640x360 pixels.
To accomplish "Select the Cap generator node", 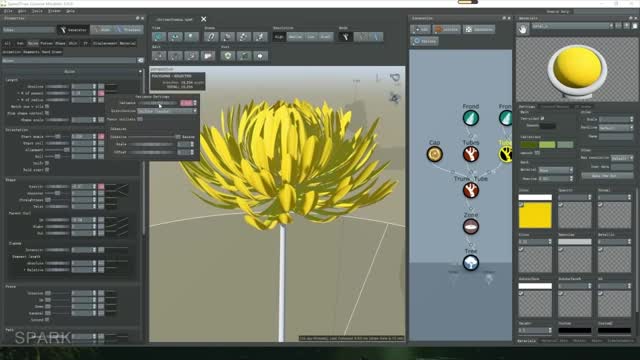I will (435, 154).
